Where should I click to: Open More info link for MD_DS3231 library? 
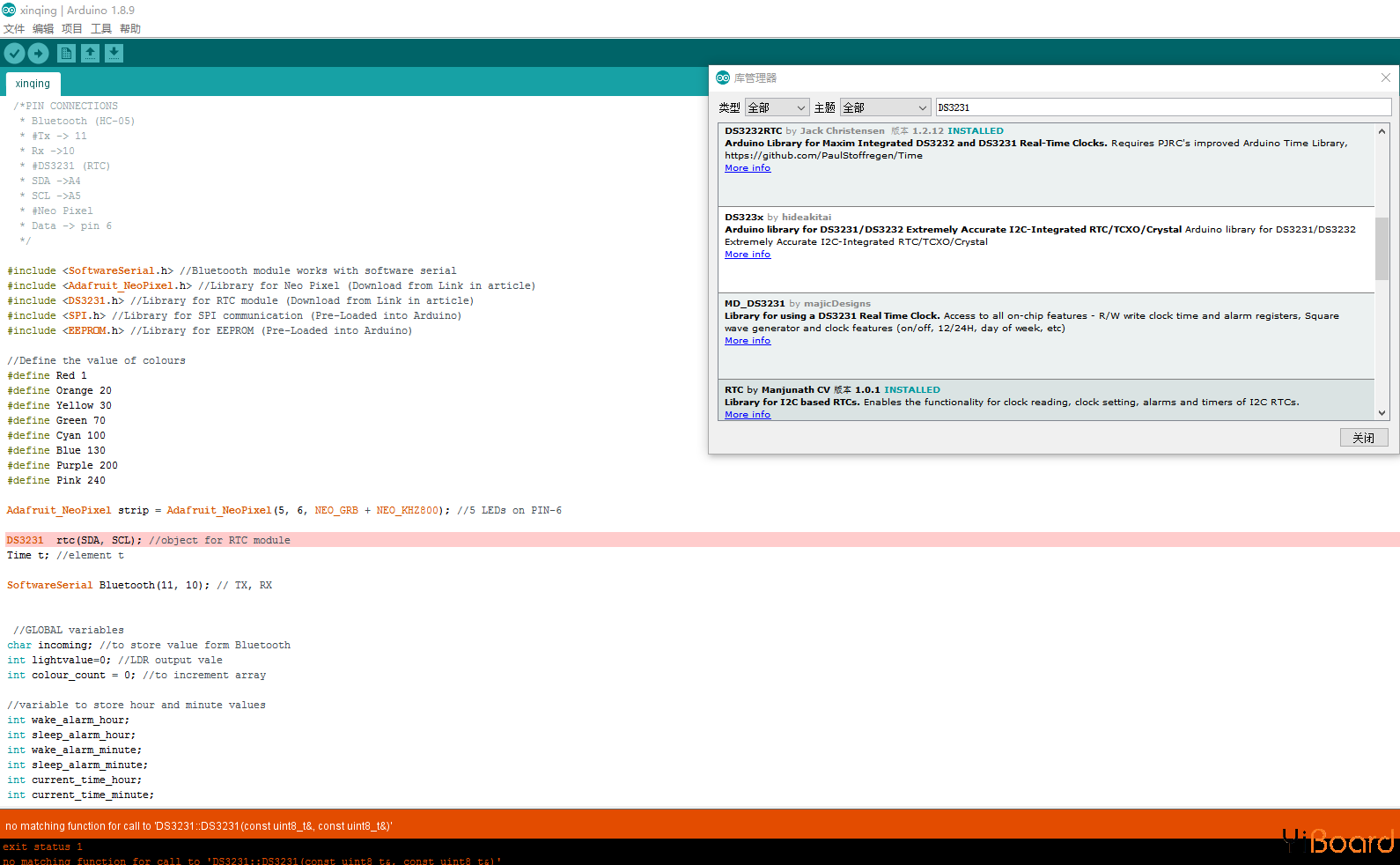(x=748, y=341)
